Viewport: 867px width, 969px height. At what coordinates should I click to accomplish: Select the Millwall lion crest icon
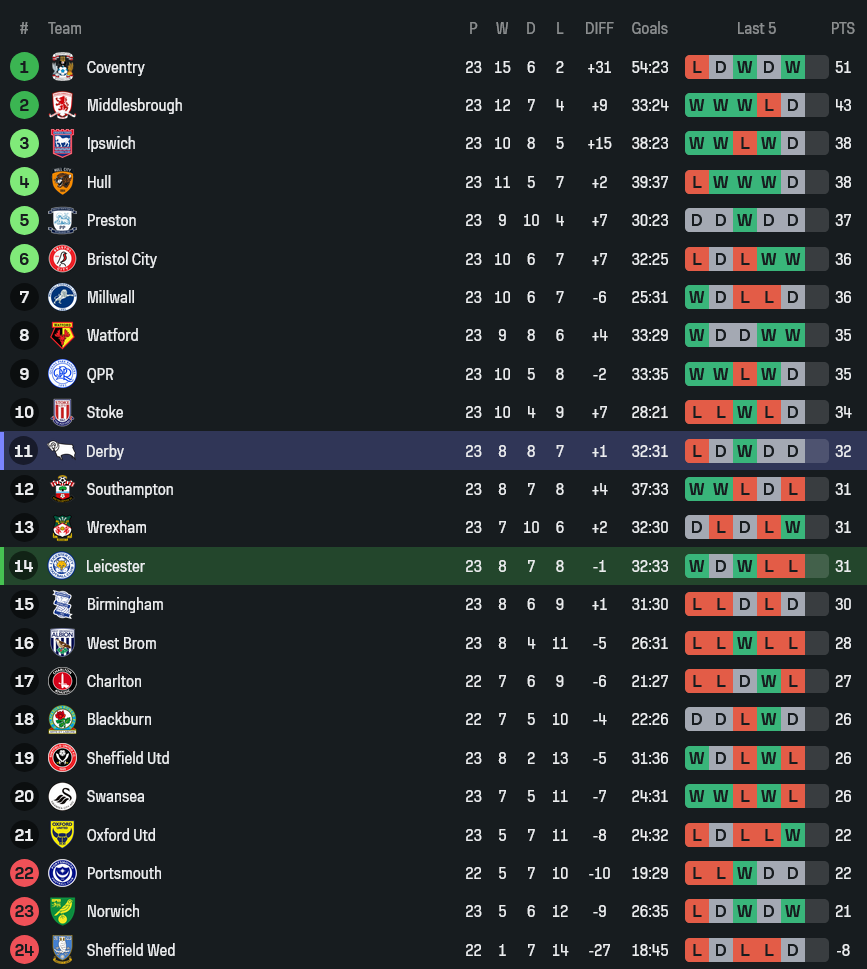click(x=62, y=297)
